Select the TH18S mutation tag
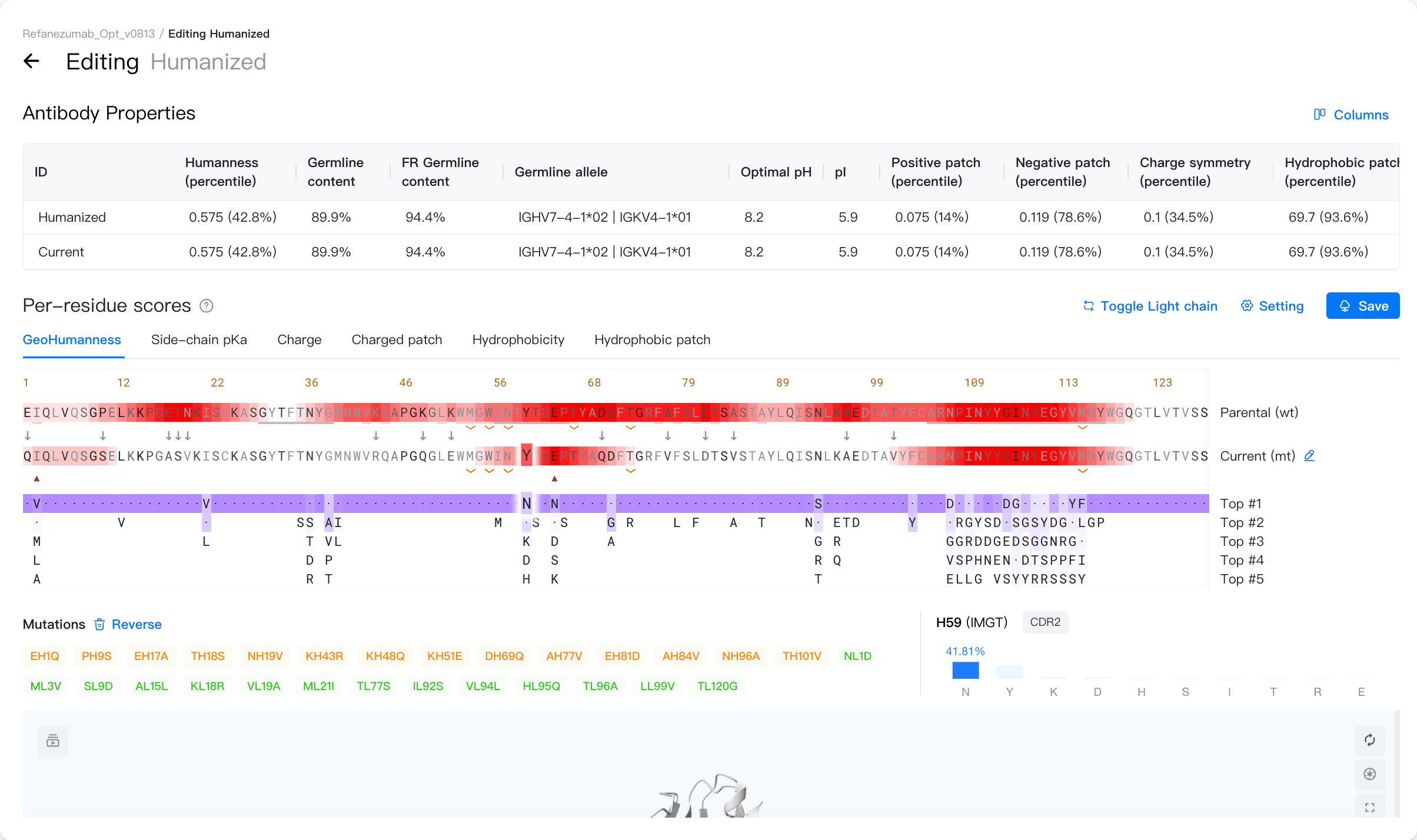This screenshot has height=840, width=1417. pos(208,656)
